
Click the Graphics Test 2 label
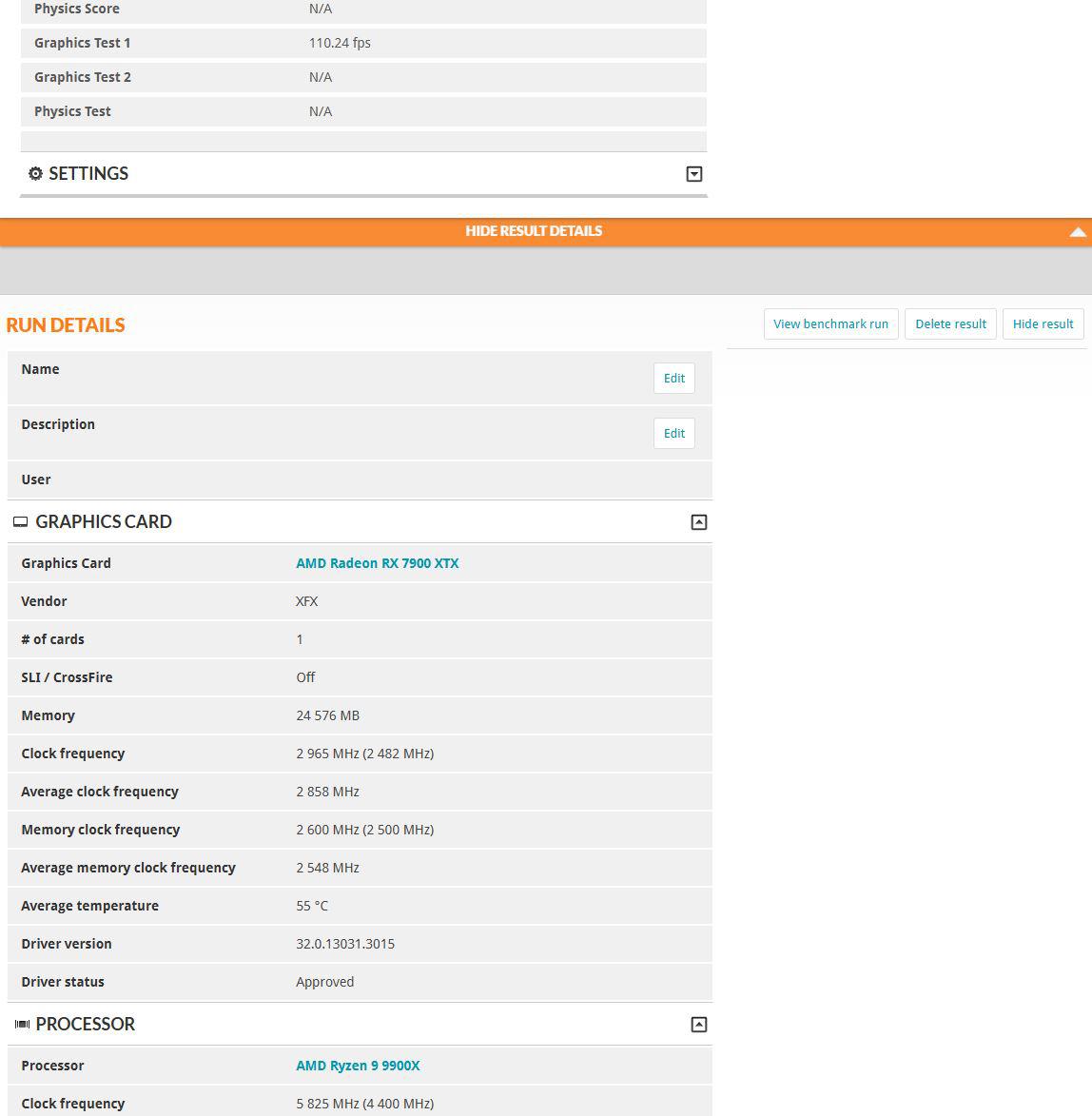83,77
